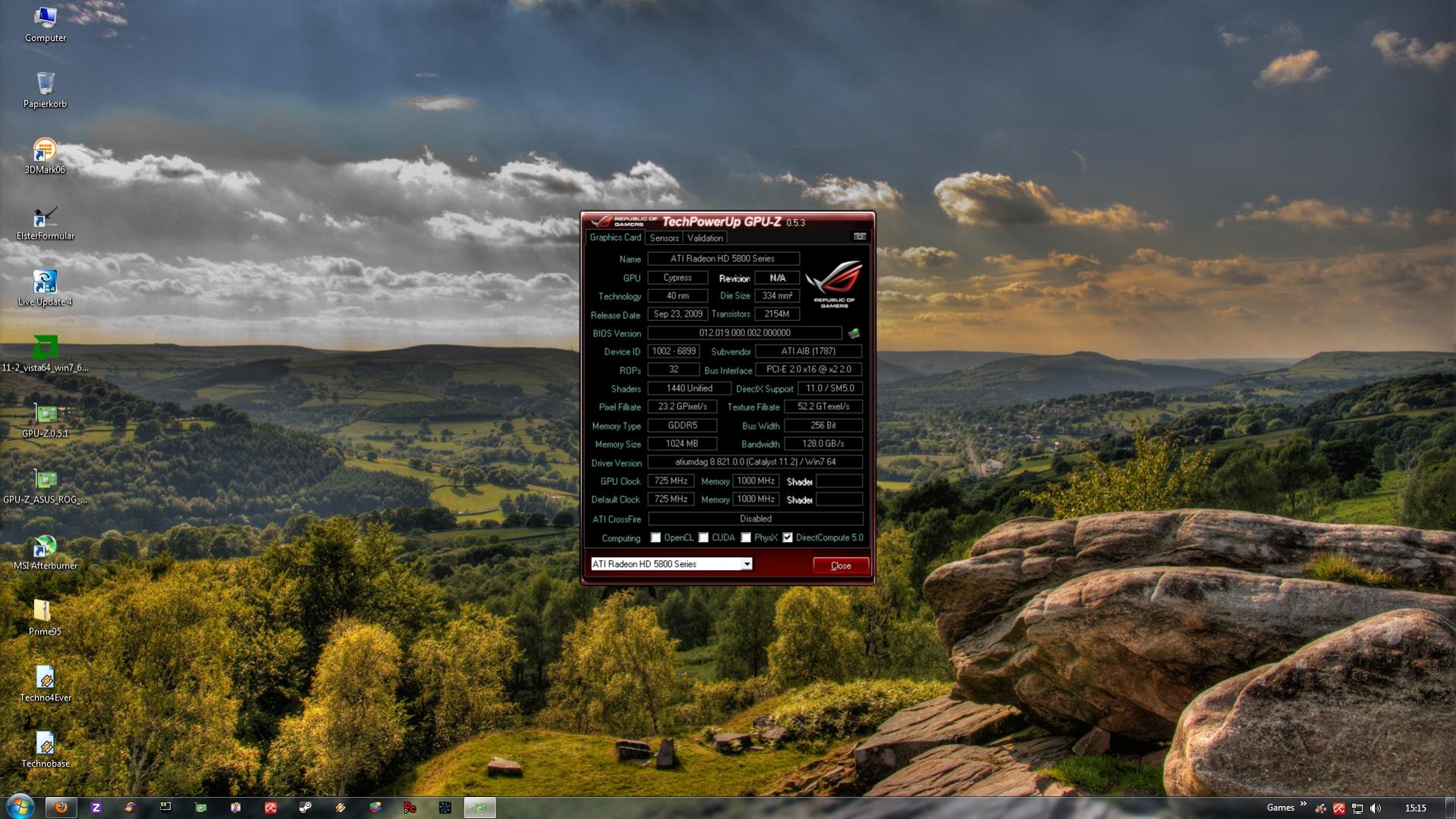The height and width of the screenshot is (819, 1456).
Task: Stay on the Graphics Card tab
Action: pyautogui.click(x=615, y=238)
